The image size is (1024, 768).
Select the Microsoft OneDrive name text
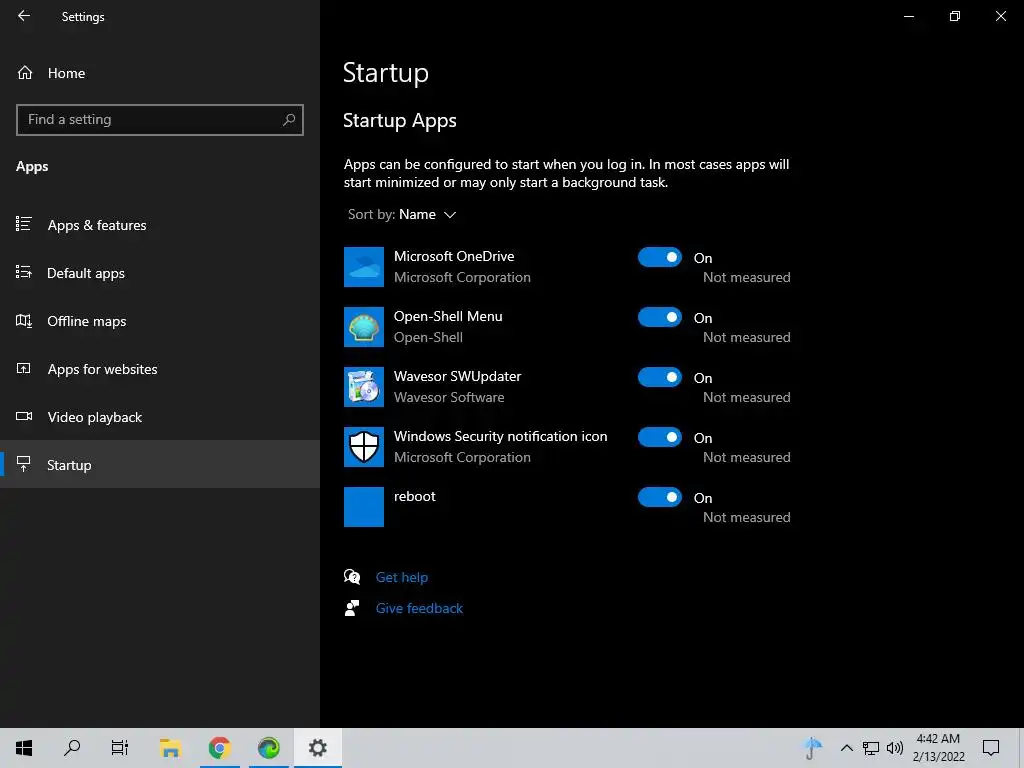point(454,256)
